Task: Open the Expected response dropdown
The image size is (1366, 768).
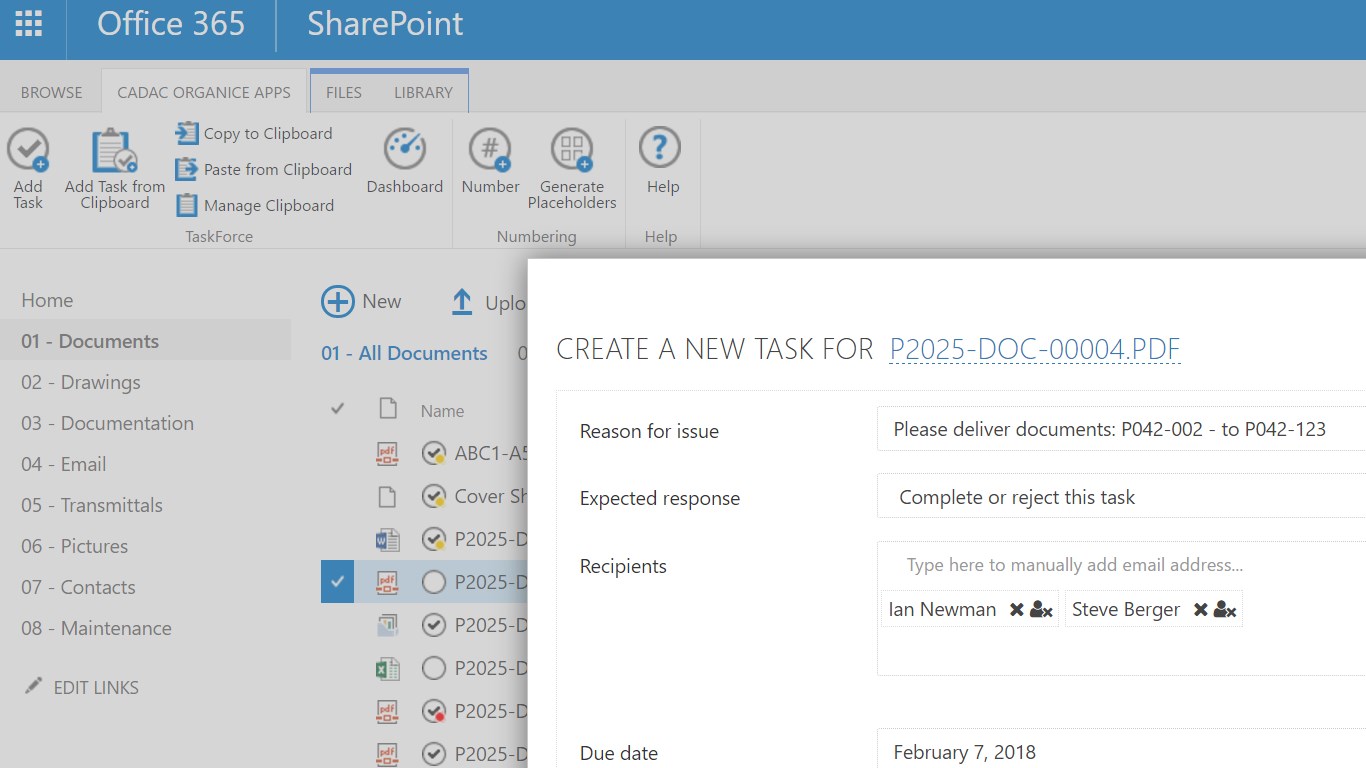Action: 1120,497
